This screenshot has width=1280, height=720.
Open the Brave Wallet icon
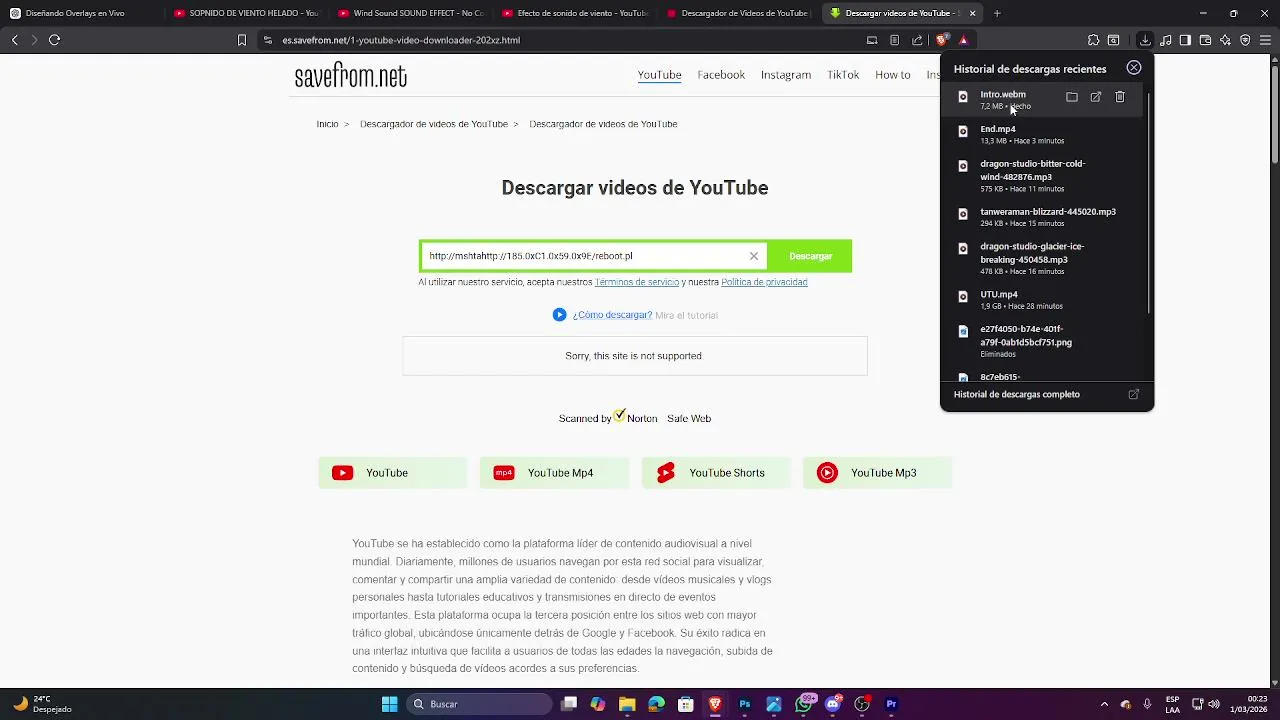[x=1205, y=40]
